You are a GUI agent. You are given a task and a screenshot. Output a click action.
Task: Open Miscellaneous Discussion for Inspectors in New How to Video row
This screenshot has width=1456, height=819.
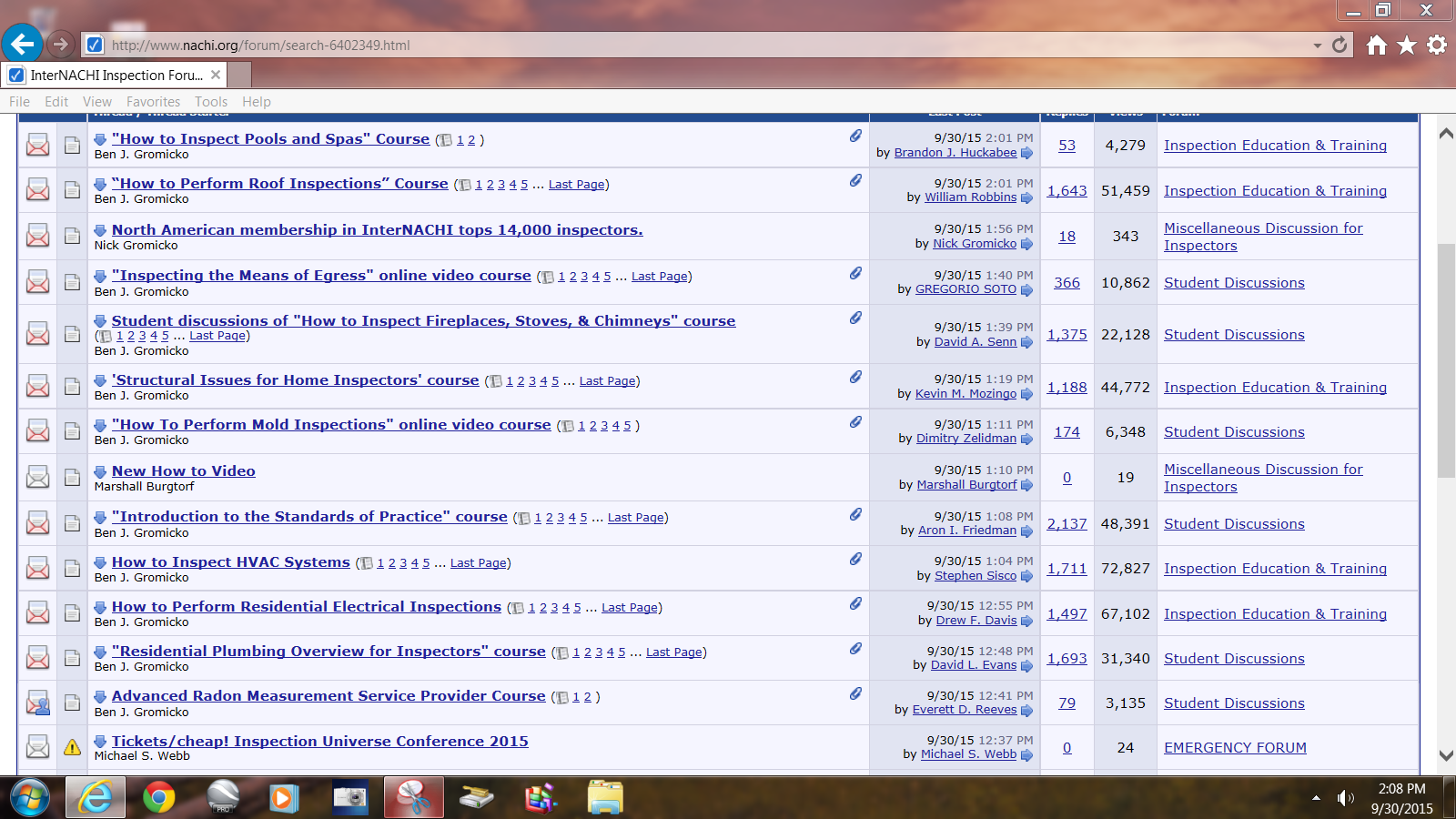(1263, 478)
